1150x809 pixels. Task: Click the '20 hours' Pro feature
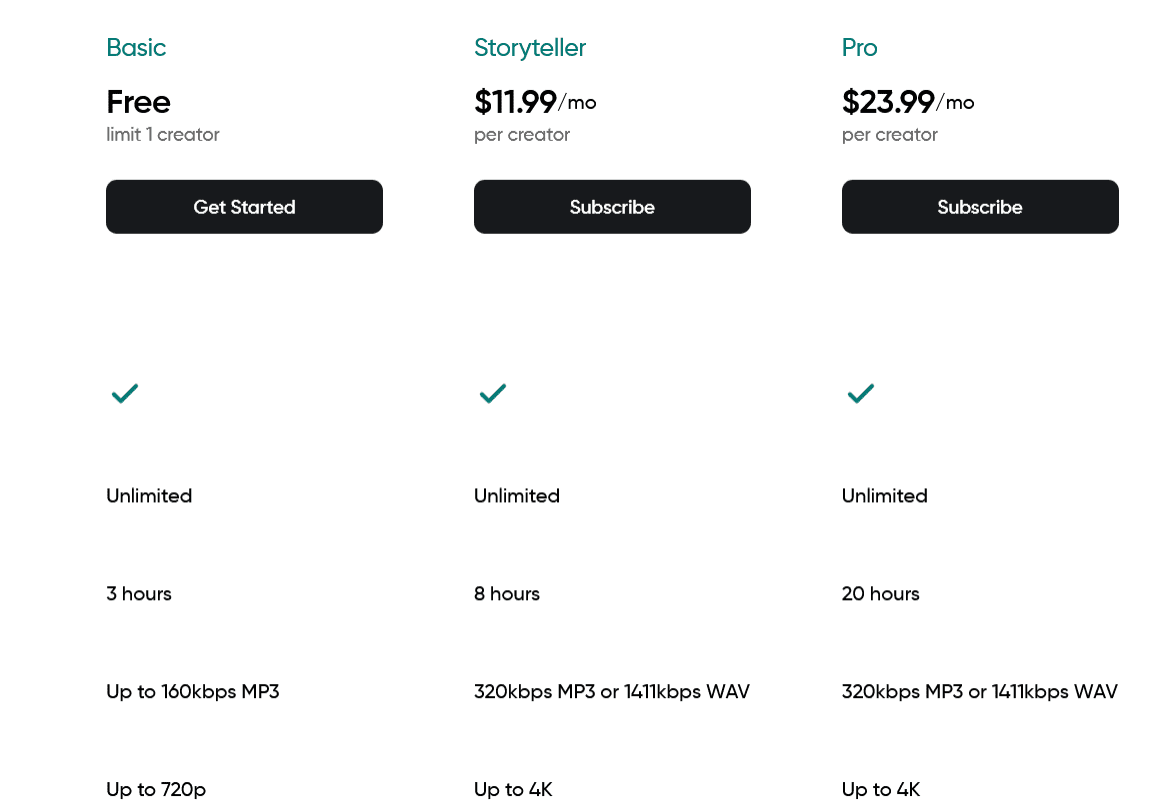[881, 593]
